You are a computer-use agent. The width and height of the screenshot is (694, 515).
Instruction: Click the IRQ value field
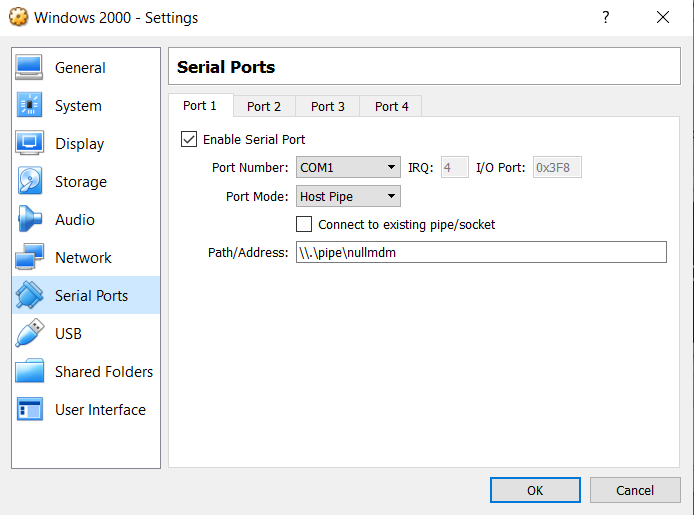[x=455, y=167]
